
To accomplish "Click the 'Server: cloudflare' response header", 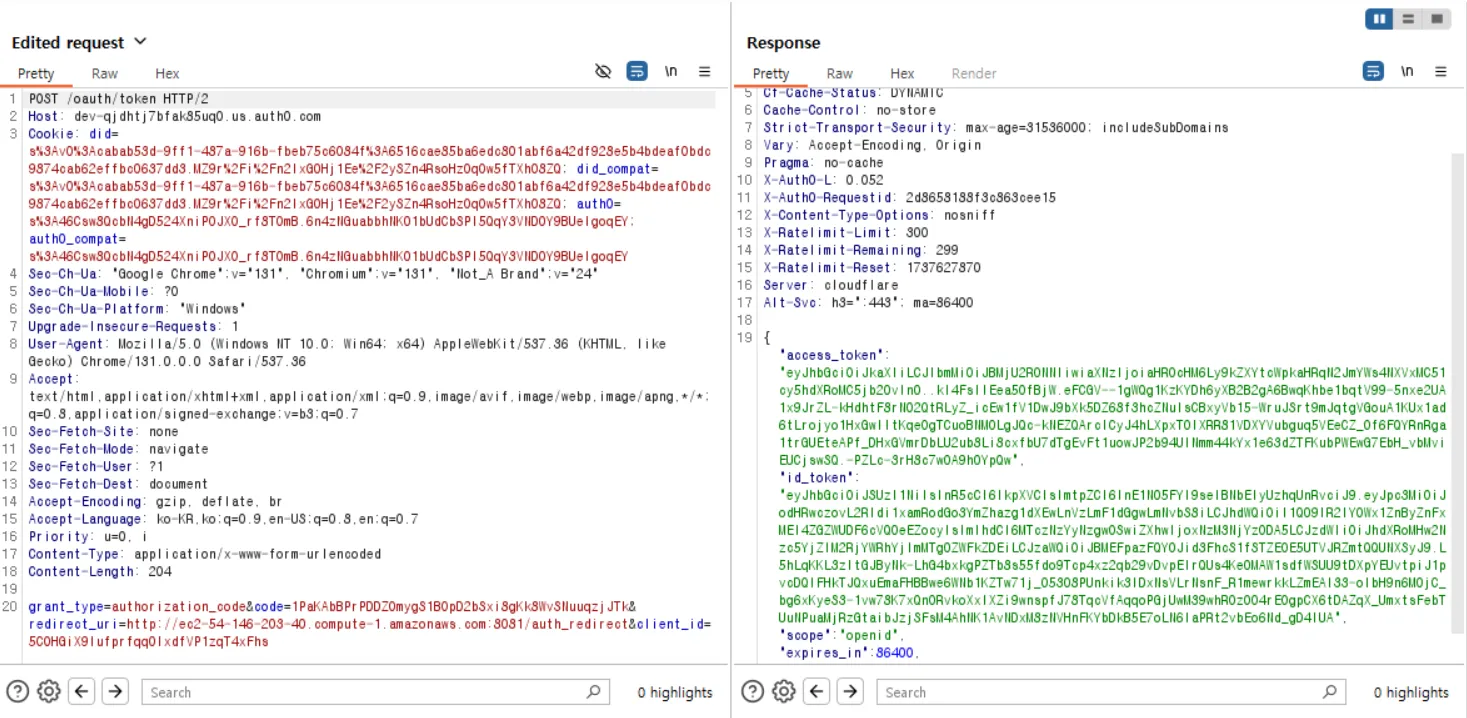I will [831, 285].
